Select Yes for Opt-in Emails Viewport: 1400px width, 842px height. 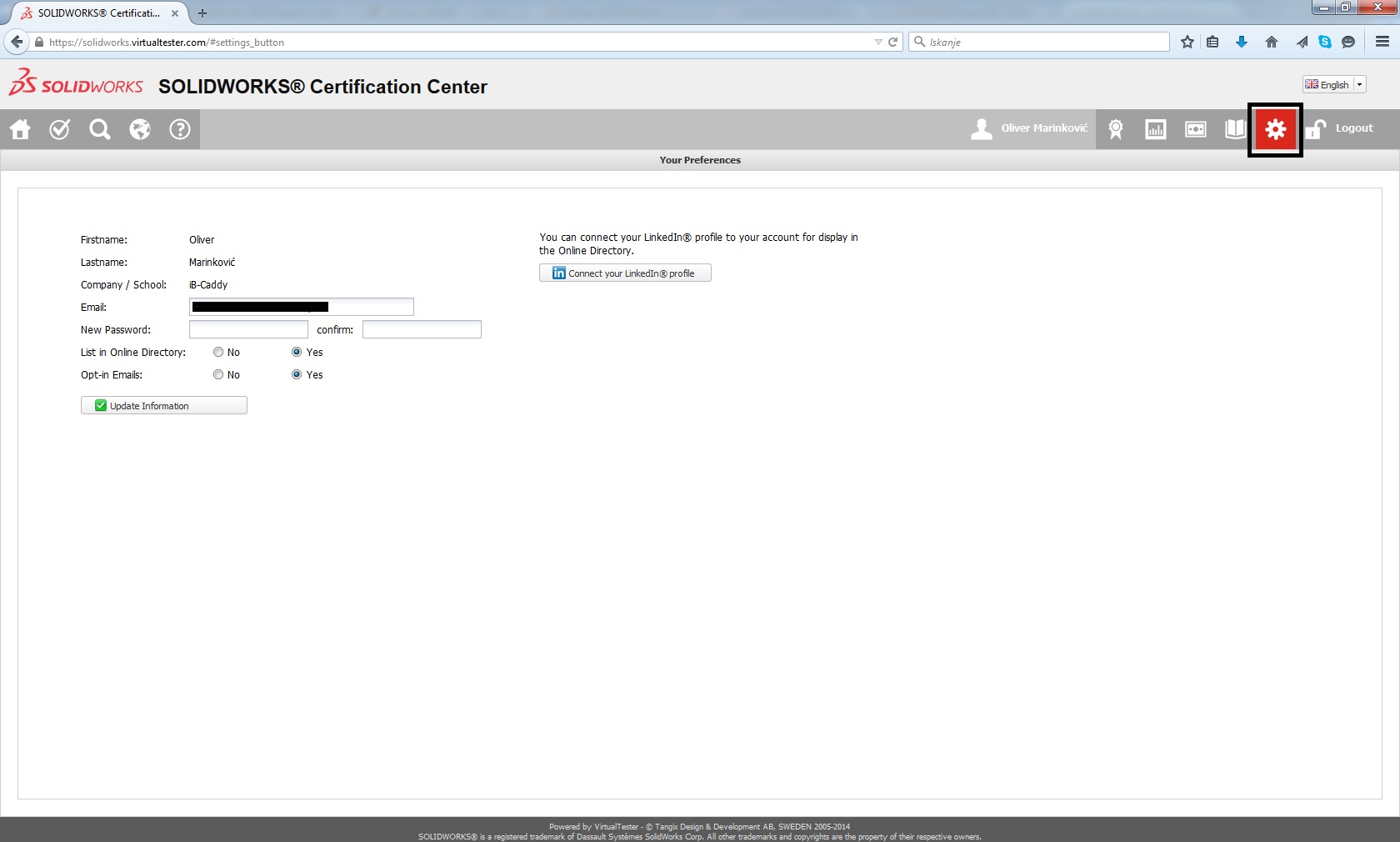(297, 375)
